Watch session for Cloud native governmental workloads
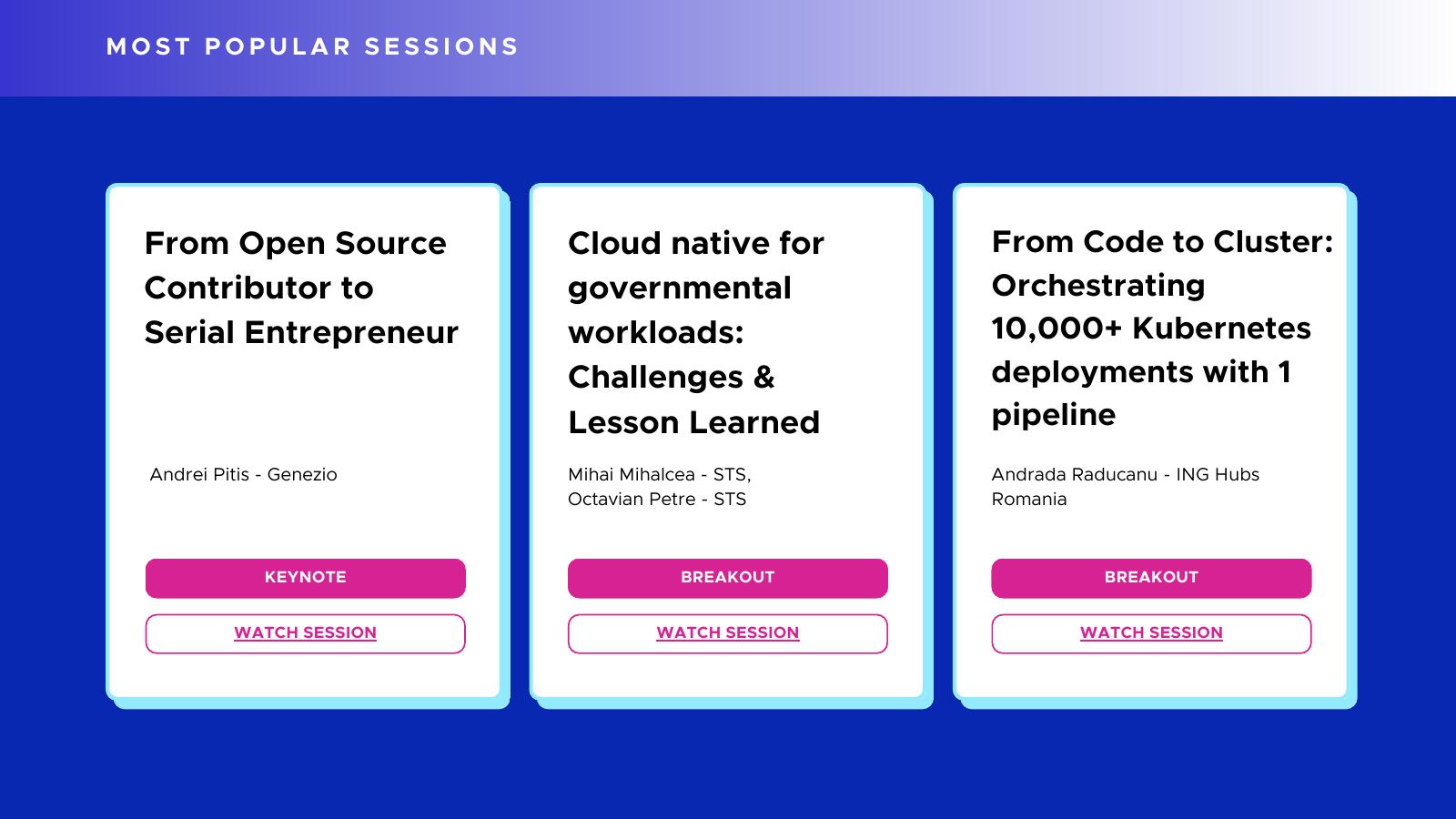Viewport: 1456px width, 819px height. (x=727, y=633)
